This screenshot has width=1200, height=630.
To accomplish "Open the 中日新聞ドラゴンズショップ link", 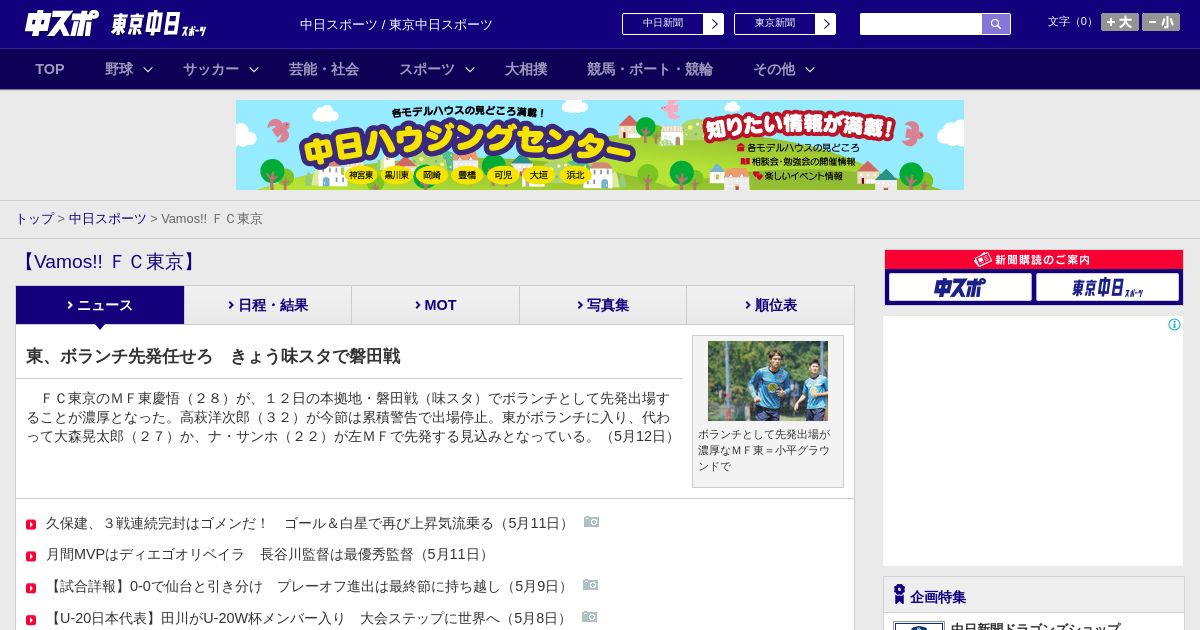I will [x=1035, y=627].
